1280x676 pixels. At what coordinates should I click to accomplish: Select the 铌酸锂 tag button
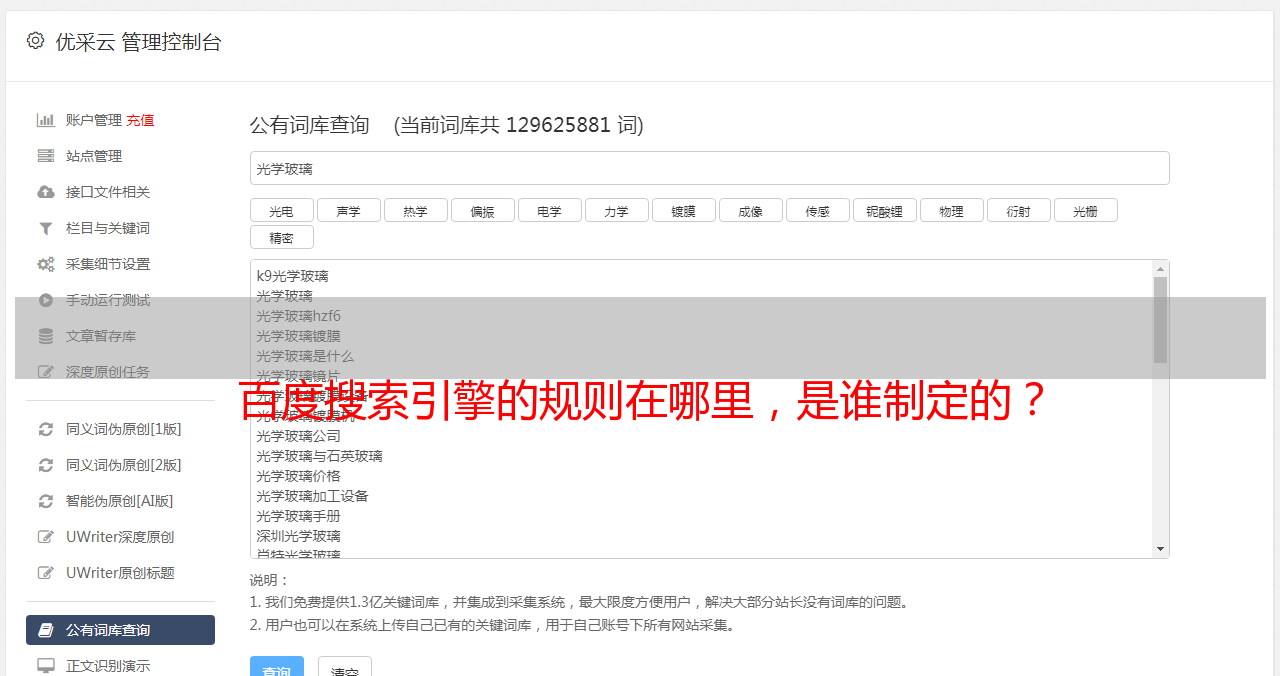tap(884, 210)
